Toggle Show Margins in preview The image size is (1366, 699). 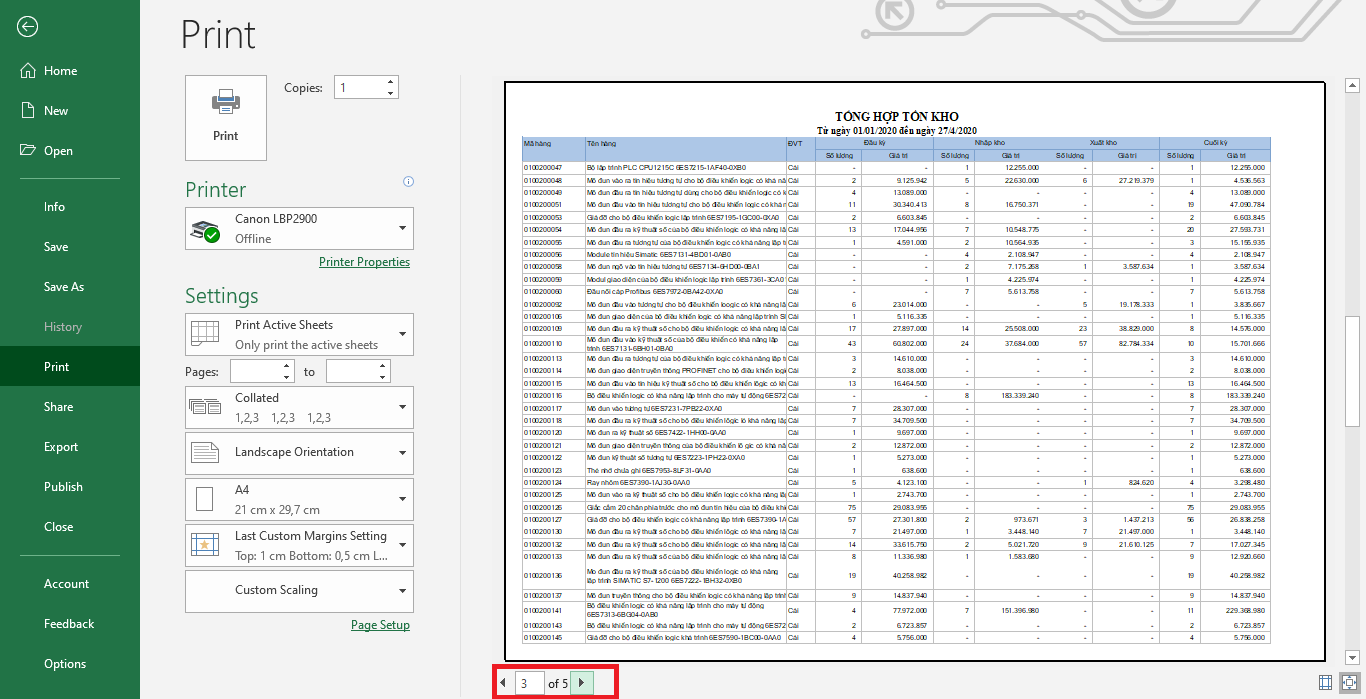[1326, 683]
